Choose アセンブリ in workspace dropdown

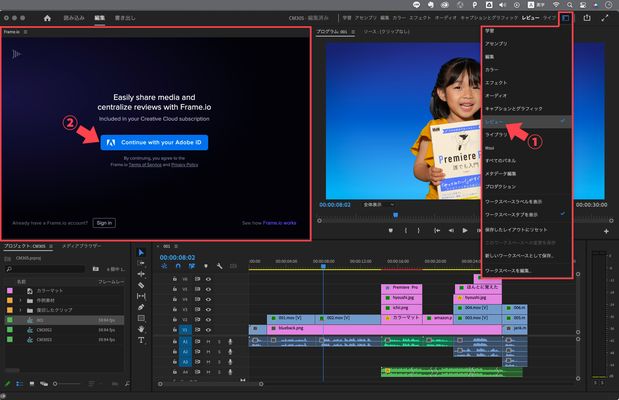click(x=527, y=44)
